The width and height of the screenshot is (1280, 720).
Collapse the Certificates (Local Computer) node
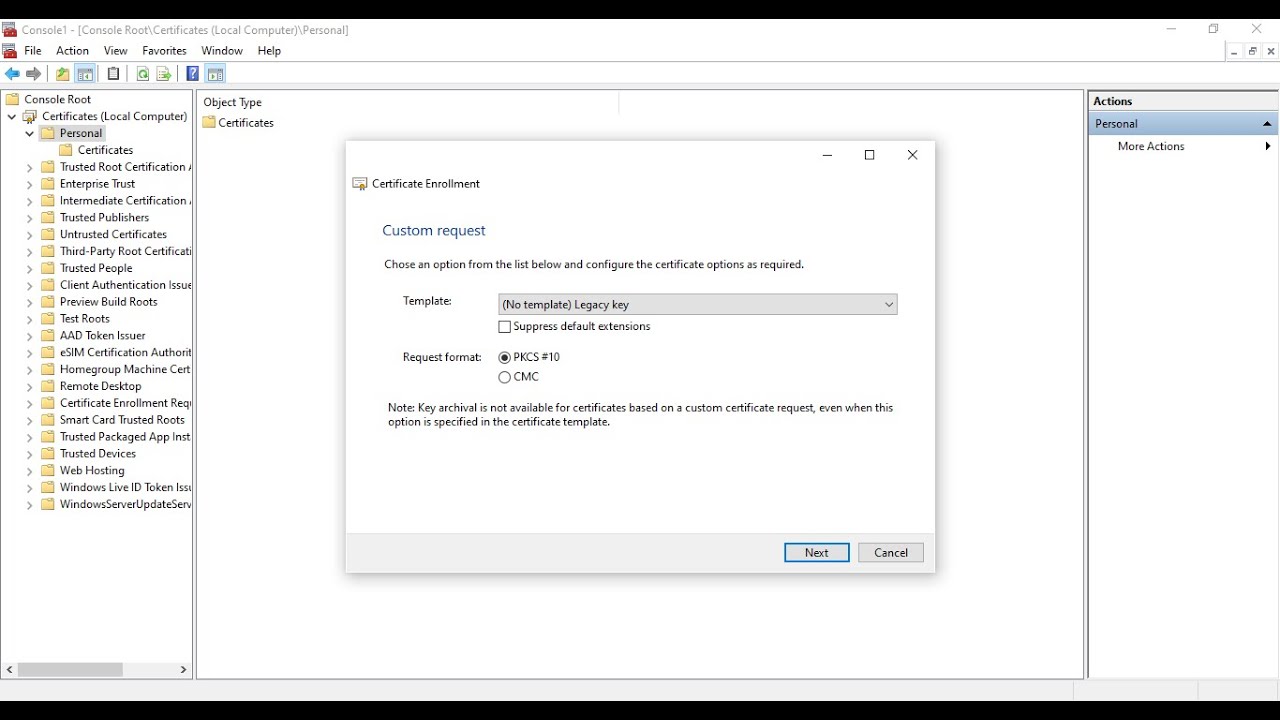pos(12,117)
